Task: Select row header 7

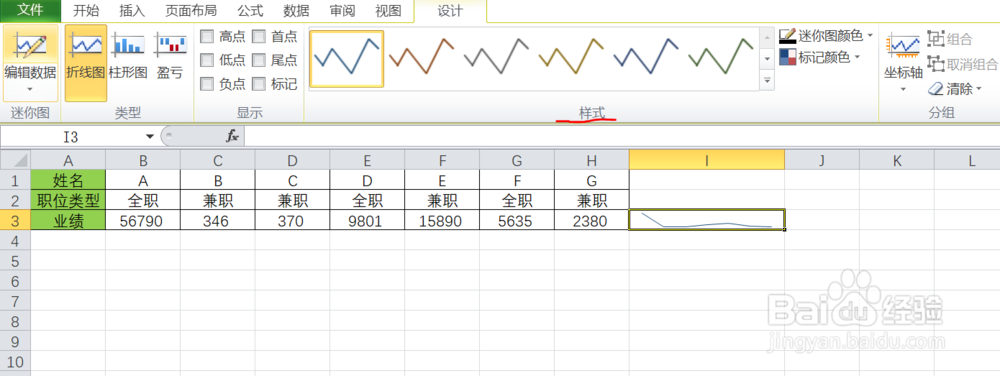Action: [x=15, y=301]
